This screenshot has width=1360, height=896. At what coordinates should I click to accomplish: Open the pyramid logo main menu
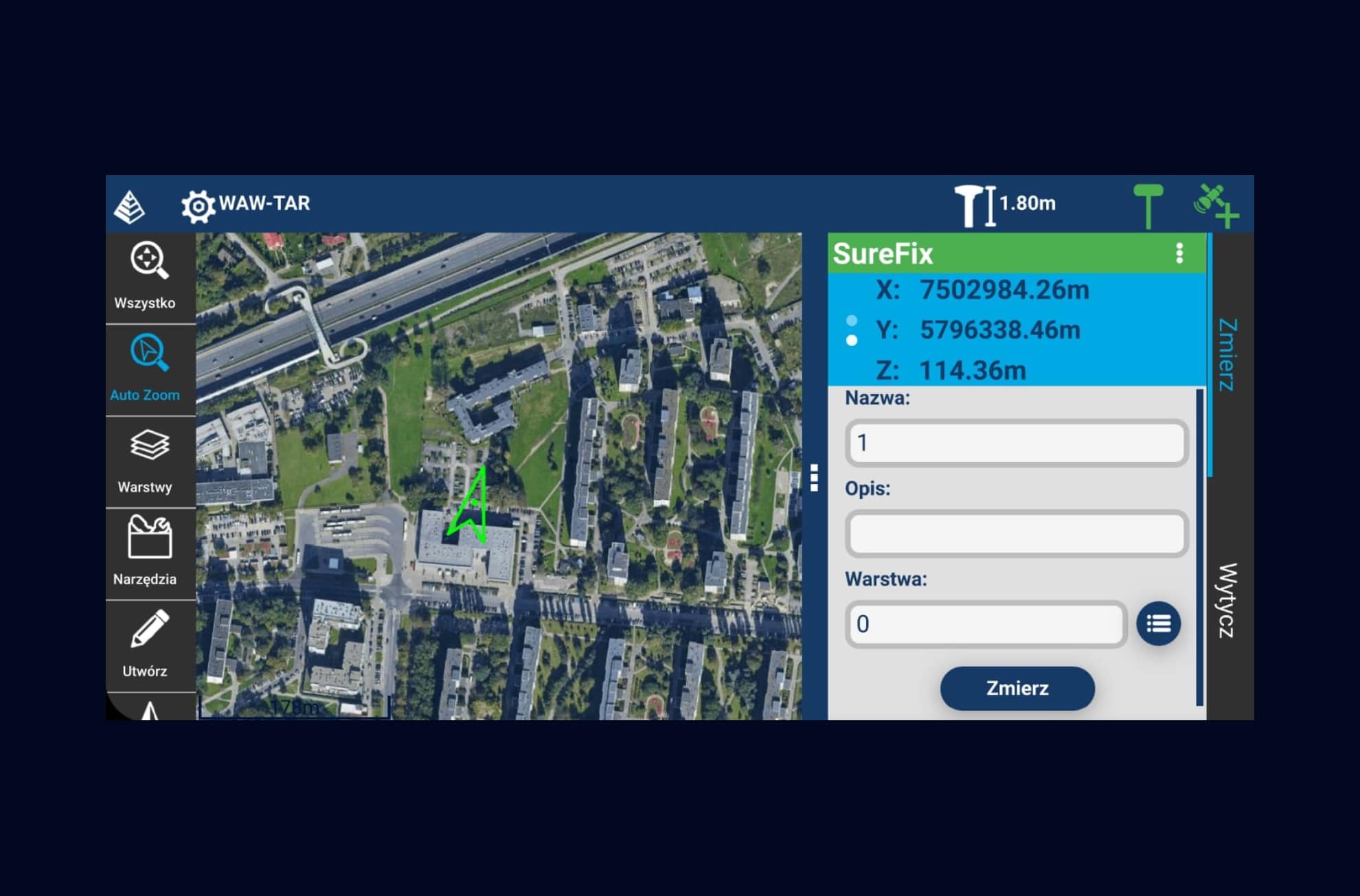129,205
